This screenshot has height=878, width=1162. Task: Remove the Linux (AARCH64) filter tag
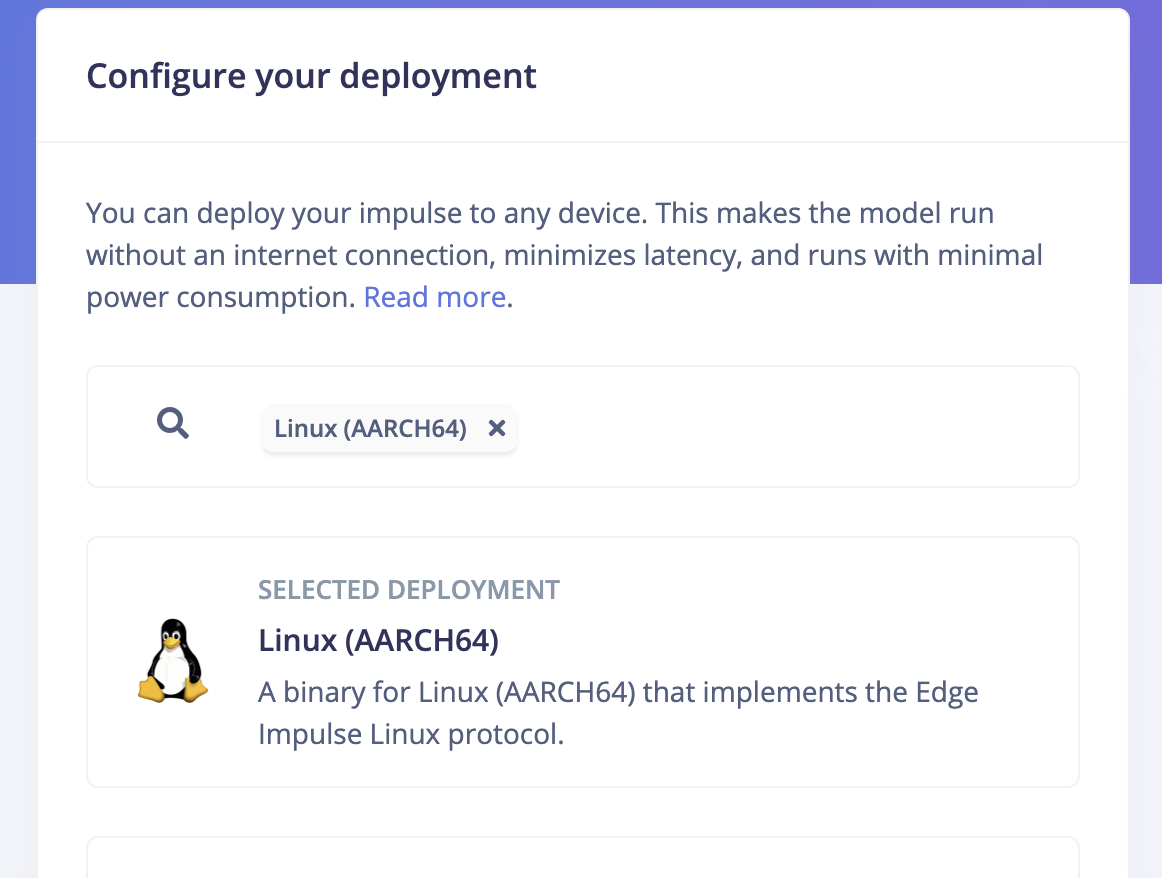pos(497,428)
